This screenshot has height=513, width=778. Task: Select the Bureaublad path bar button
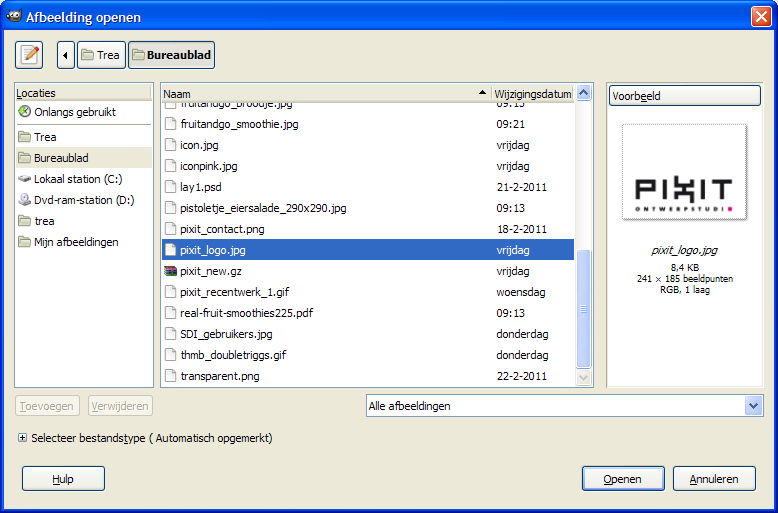click(x=172, y=55)
